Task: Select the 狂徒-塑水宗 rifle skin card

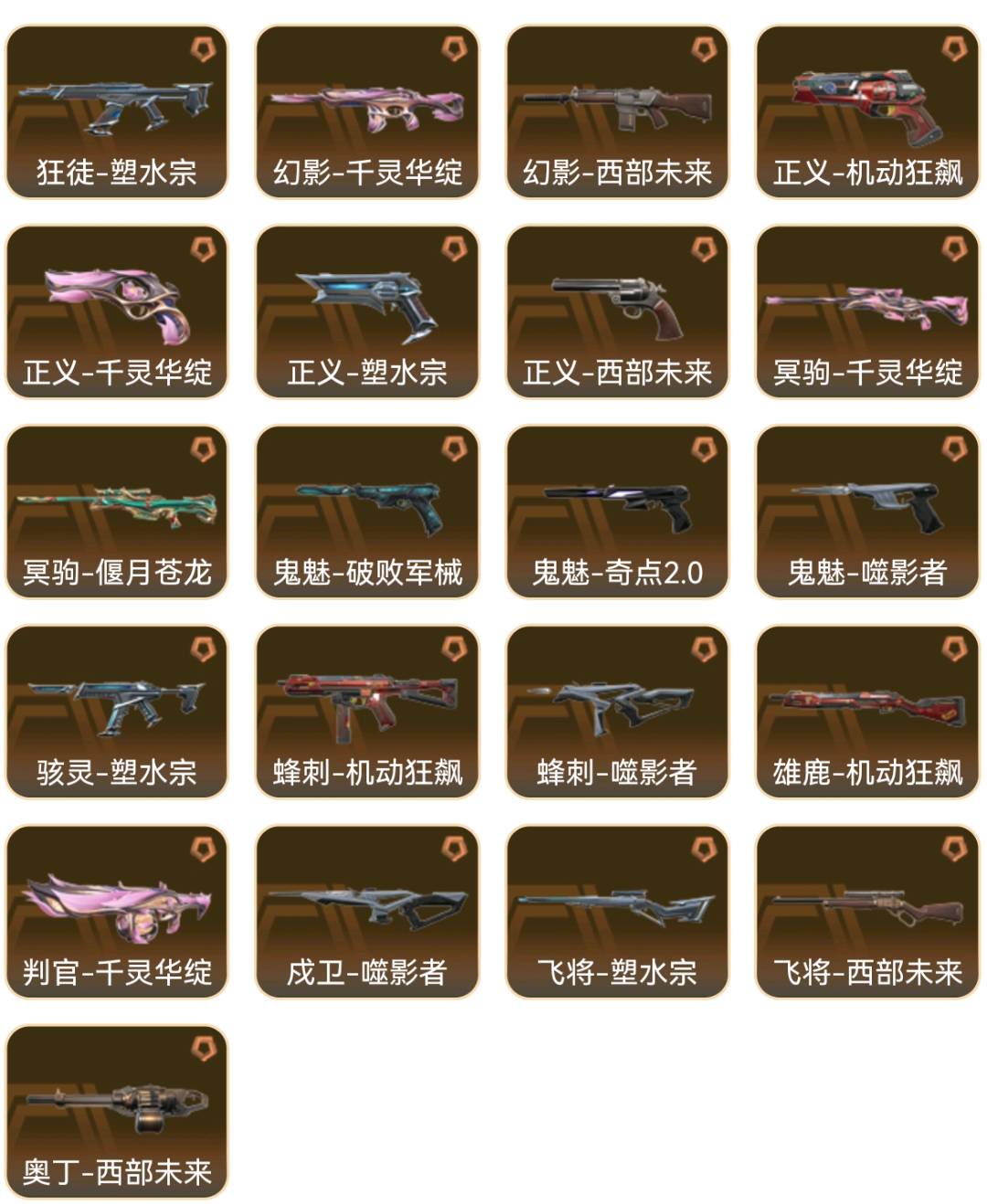Action: point(117,111)
